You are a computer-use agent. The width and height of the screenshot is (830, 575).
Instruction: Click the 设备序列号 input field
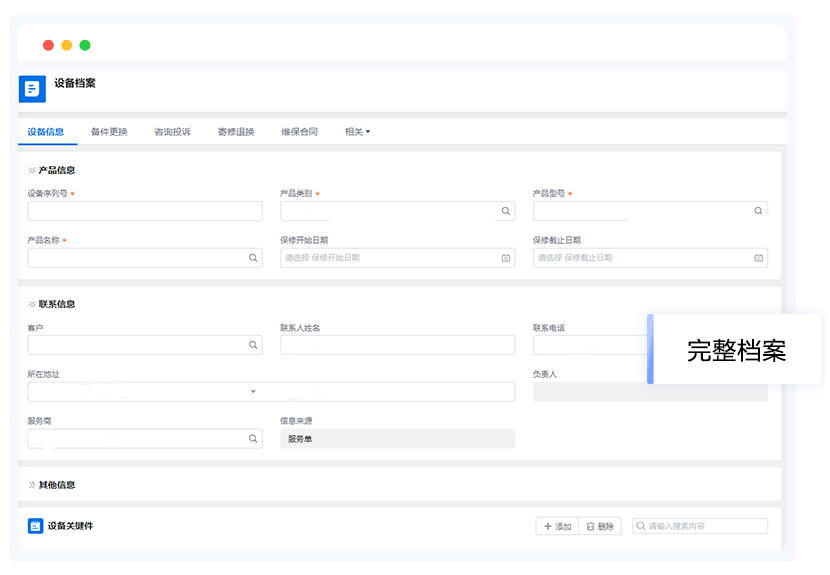click(145, 211)
